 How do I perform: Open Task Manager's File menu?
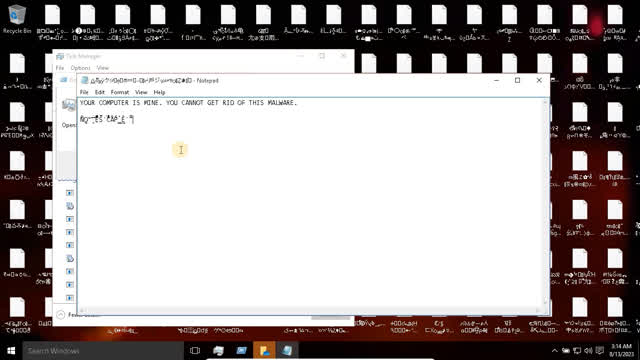pyautogui.click(x=60, y=68)
